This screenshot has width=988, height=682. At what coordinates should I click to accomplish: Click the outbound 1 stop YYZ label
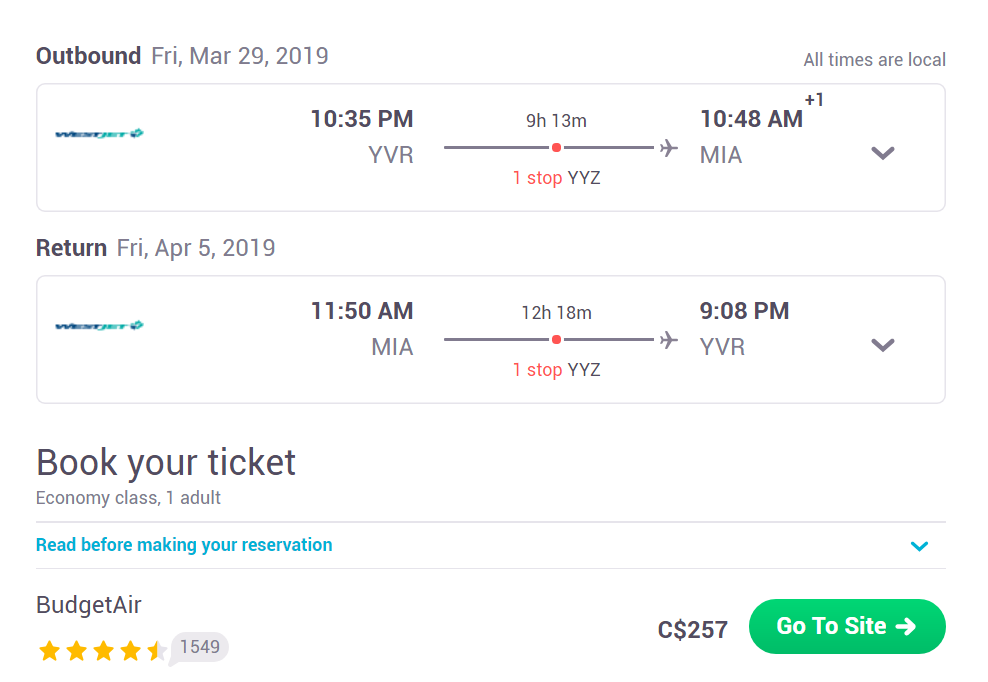pos(556,178)
